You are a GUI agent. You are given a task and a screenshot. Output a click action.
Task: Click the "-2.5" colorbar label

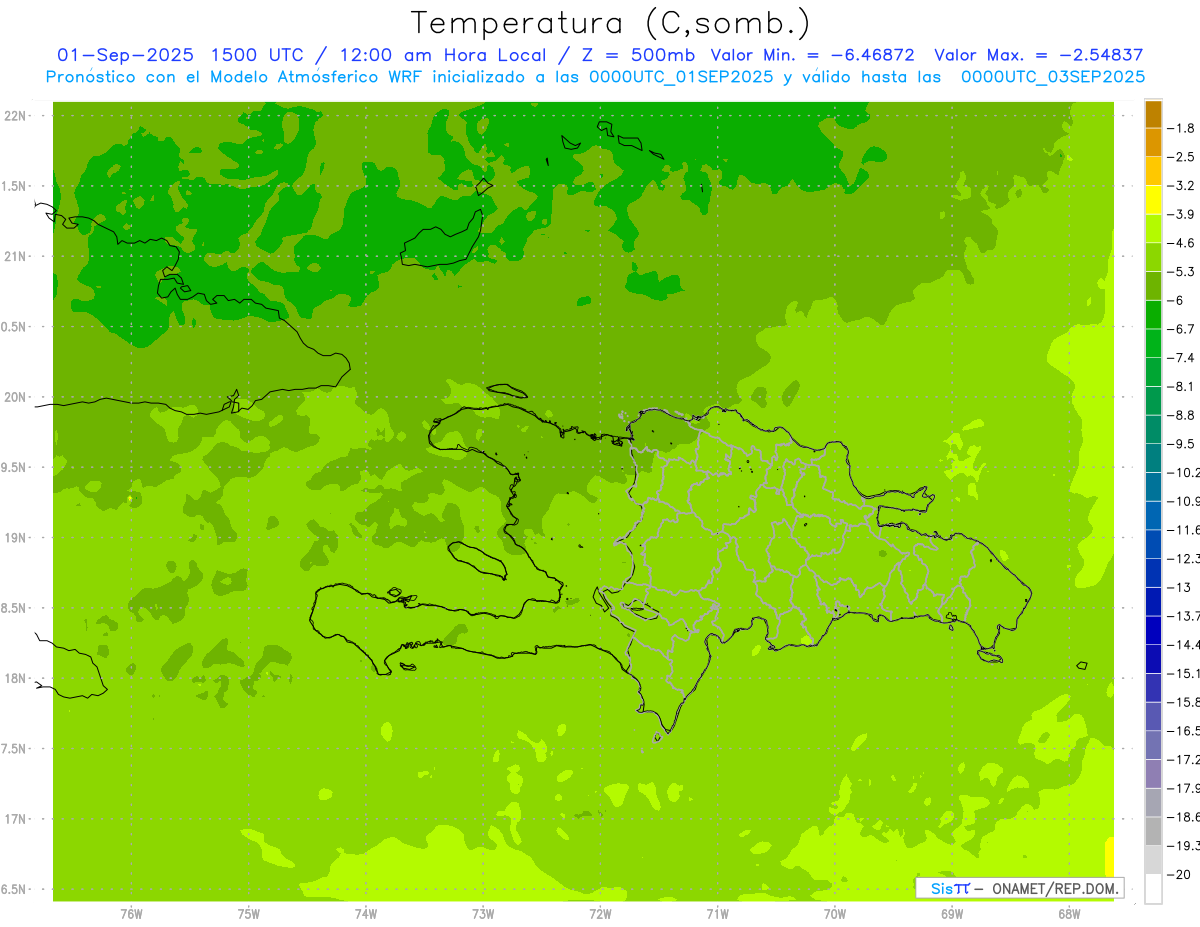1181,157
